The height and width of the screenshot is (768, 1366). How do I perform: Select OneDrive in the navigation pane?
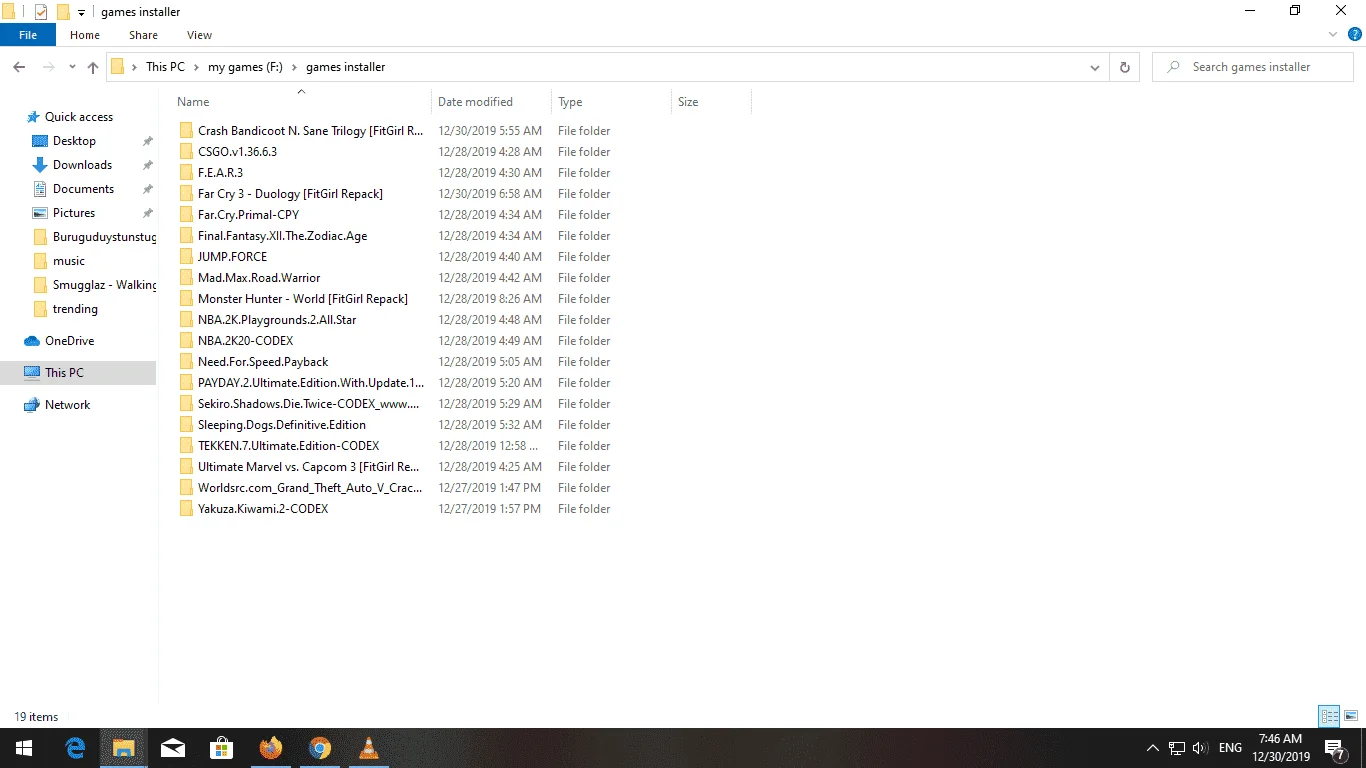(x=69, y=341)
